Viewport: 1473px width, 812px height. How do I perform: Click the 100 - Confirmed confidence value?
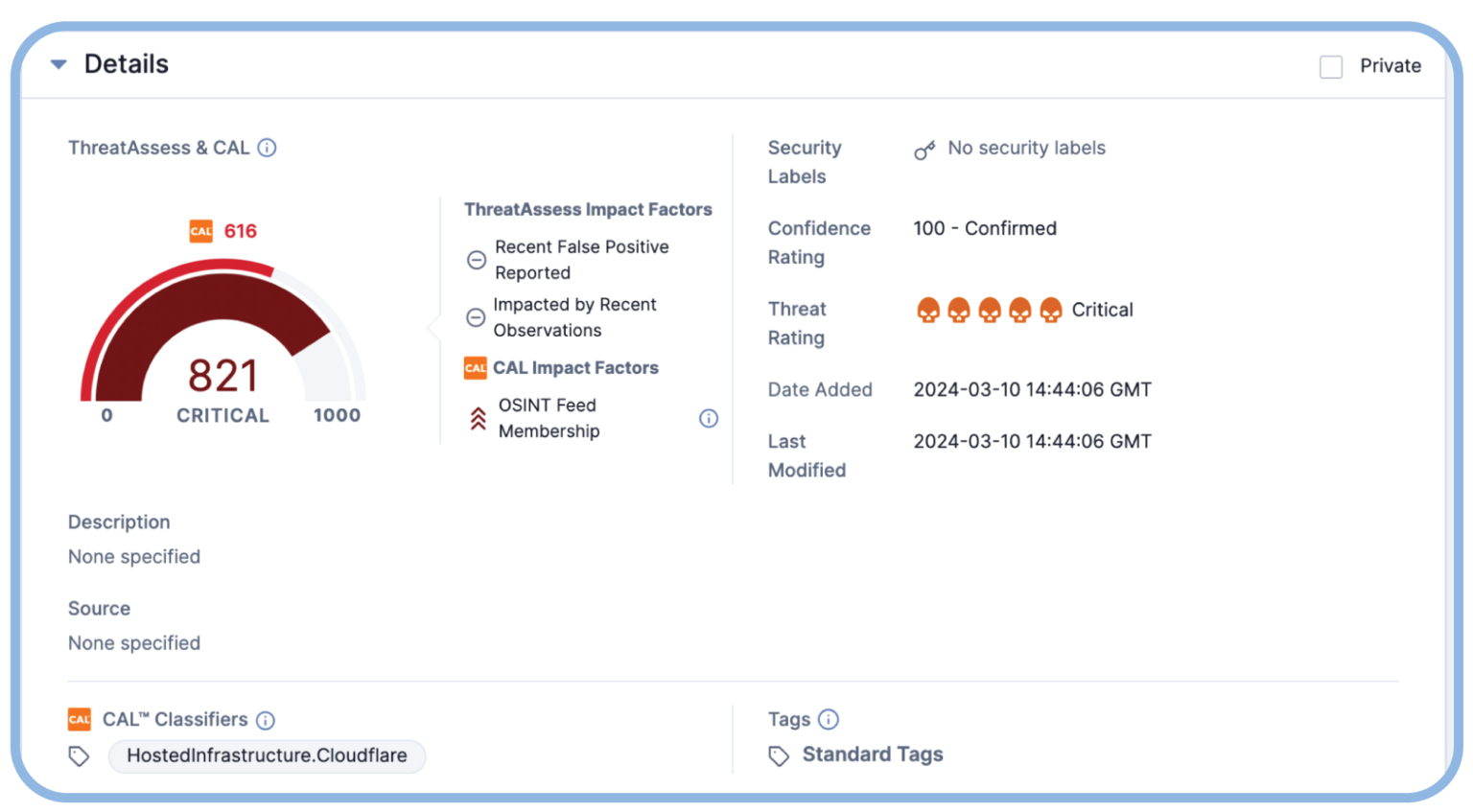click(985, 228)
